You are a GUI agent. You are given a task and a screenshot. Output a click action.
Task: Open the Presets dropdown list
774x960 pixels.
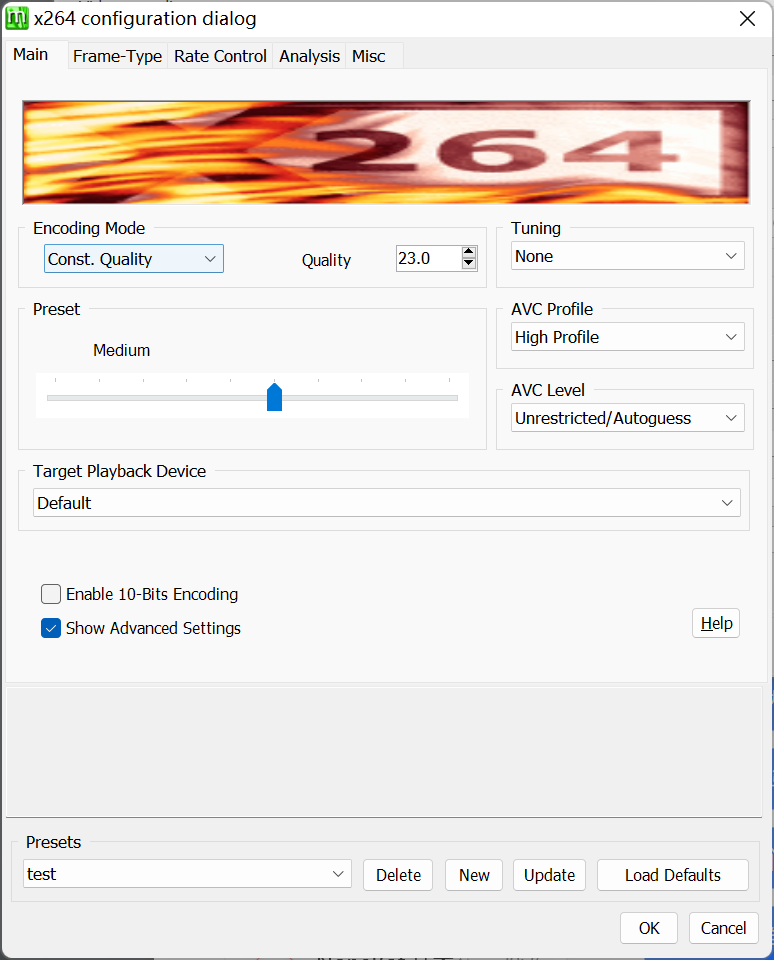click(187, 874)
